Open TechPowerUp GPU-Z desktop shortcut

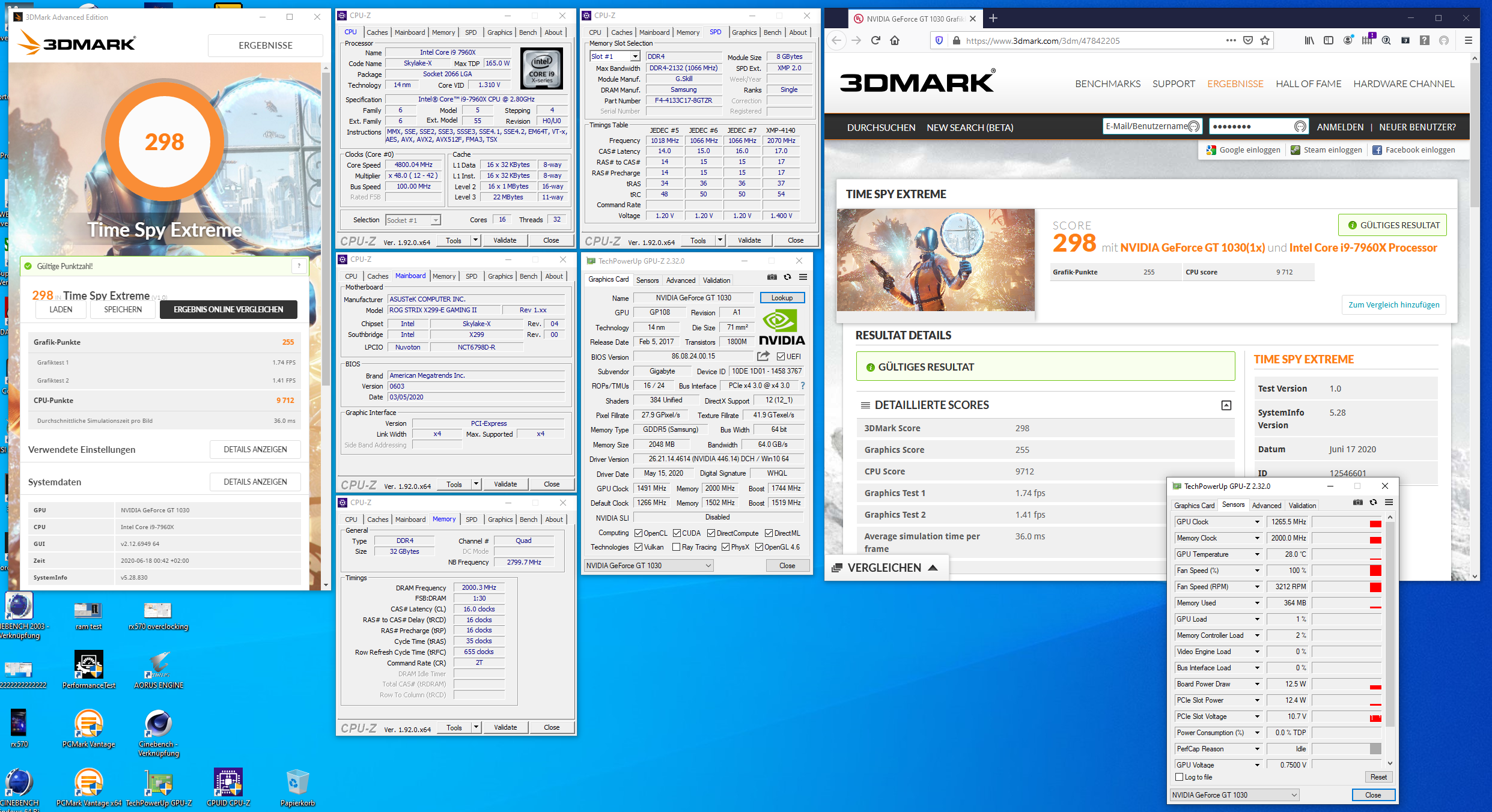[159, 787]
